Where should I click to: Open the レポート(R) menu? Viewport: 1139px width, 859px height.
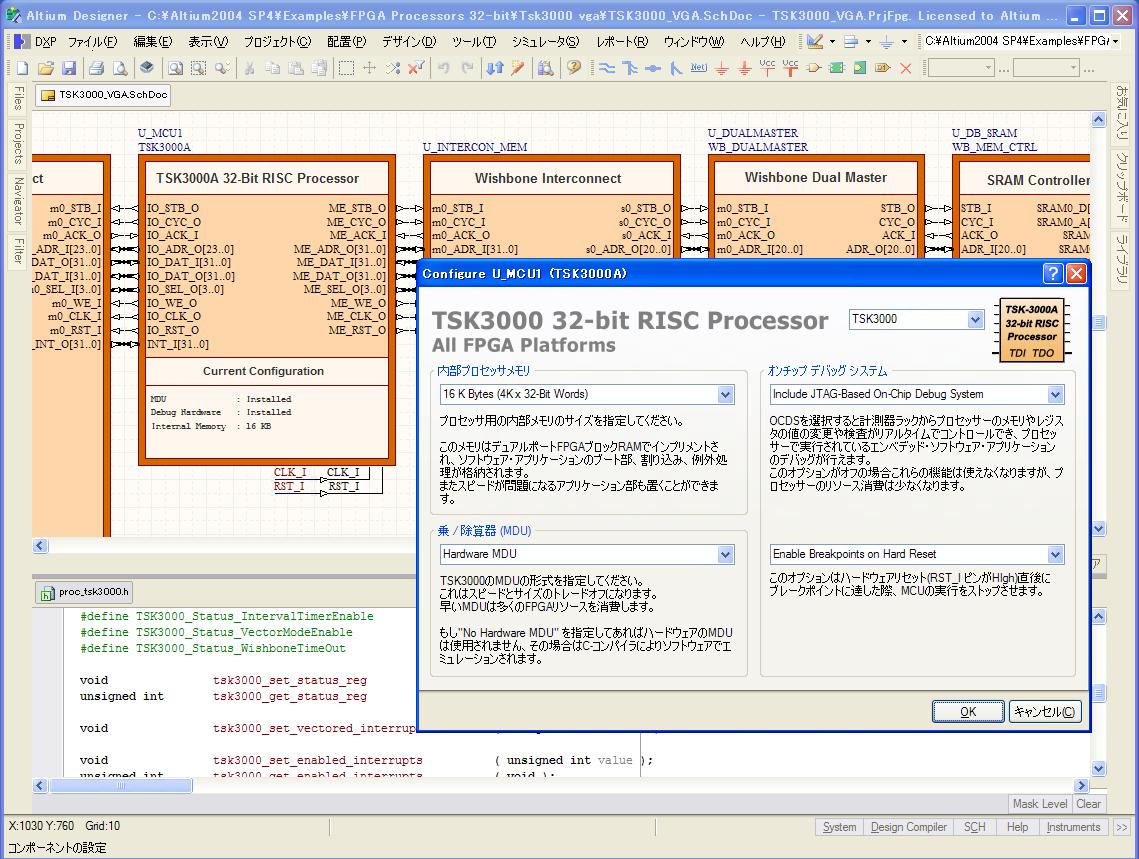click(x=622, y=41)
